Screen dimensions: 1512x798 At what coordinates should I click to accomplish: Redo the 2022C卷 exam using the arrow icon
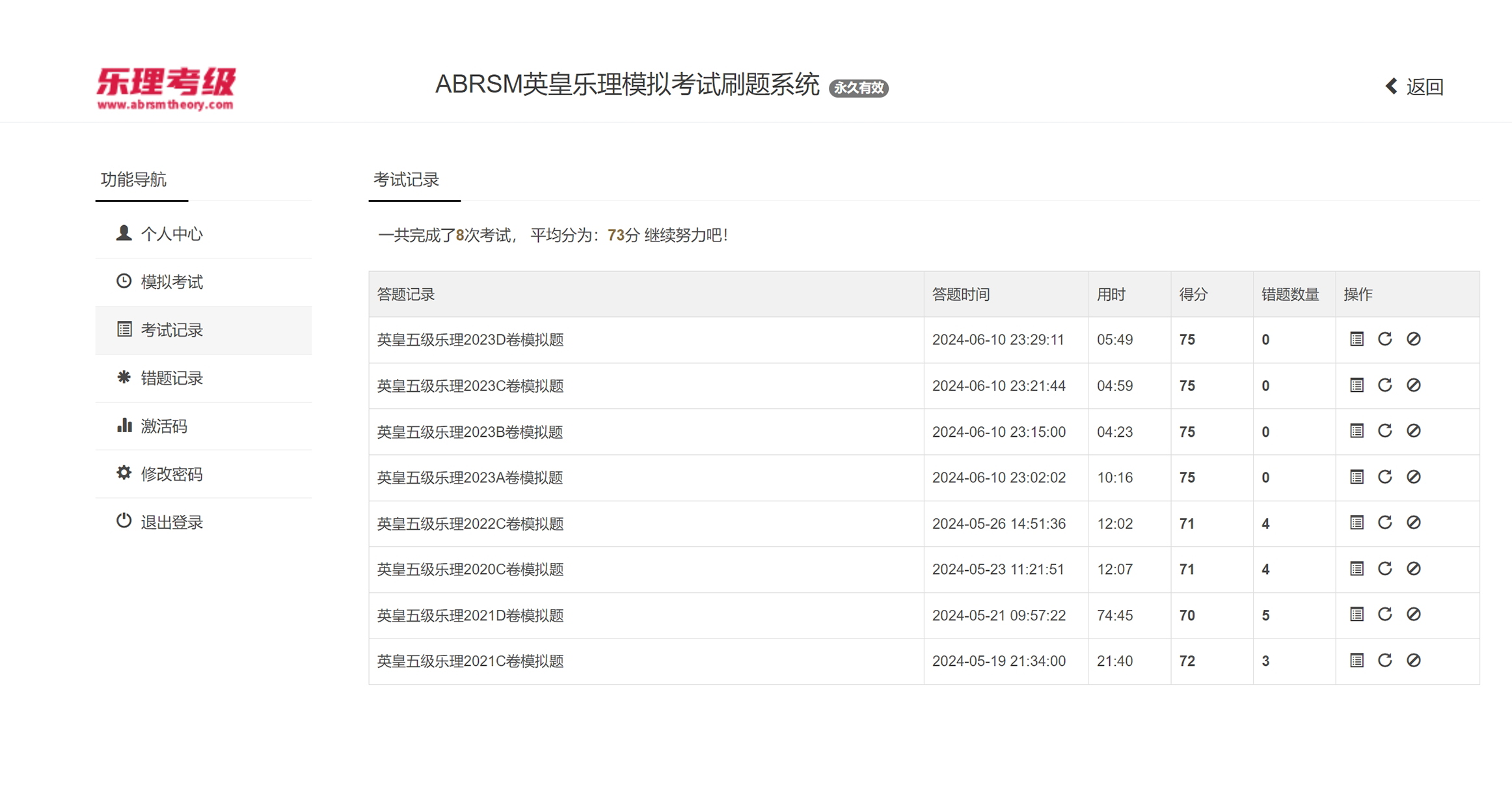coord(1385,523)
